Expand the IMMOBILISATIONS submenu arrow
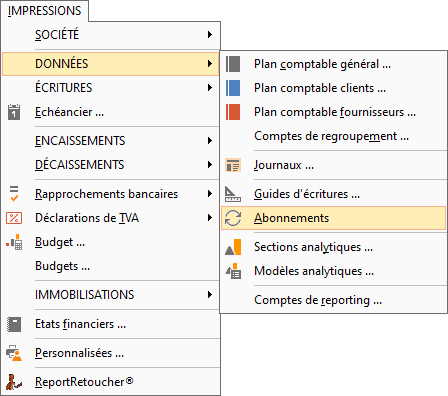 tap(210, 295)
